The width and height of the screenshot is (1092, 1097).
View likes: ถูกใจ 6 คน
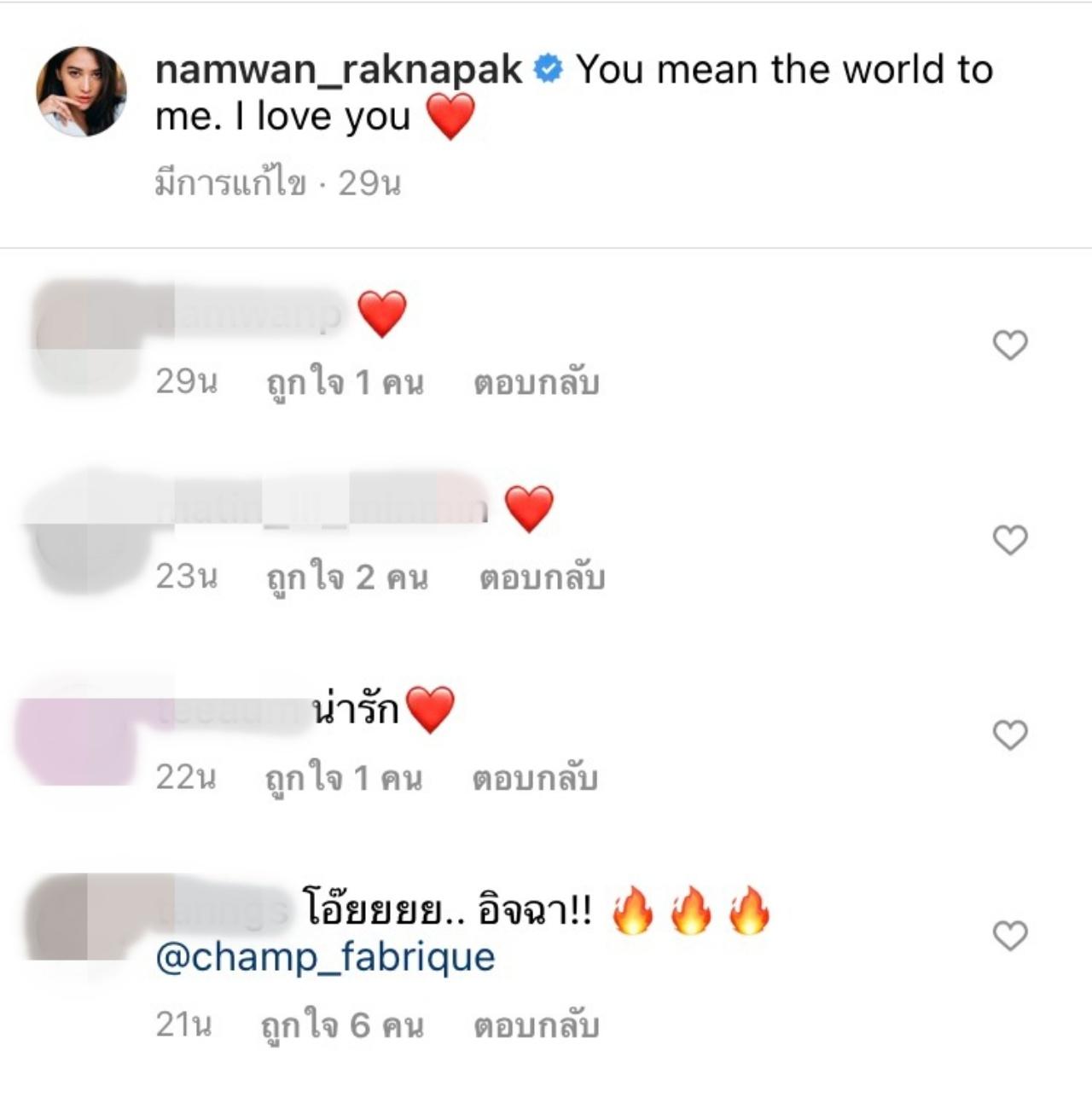(342, 1025)
